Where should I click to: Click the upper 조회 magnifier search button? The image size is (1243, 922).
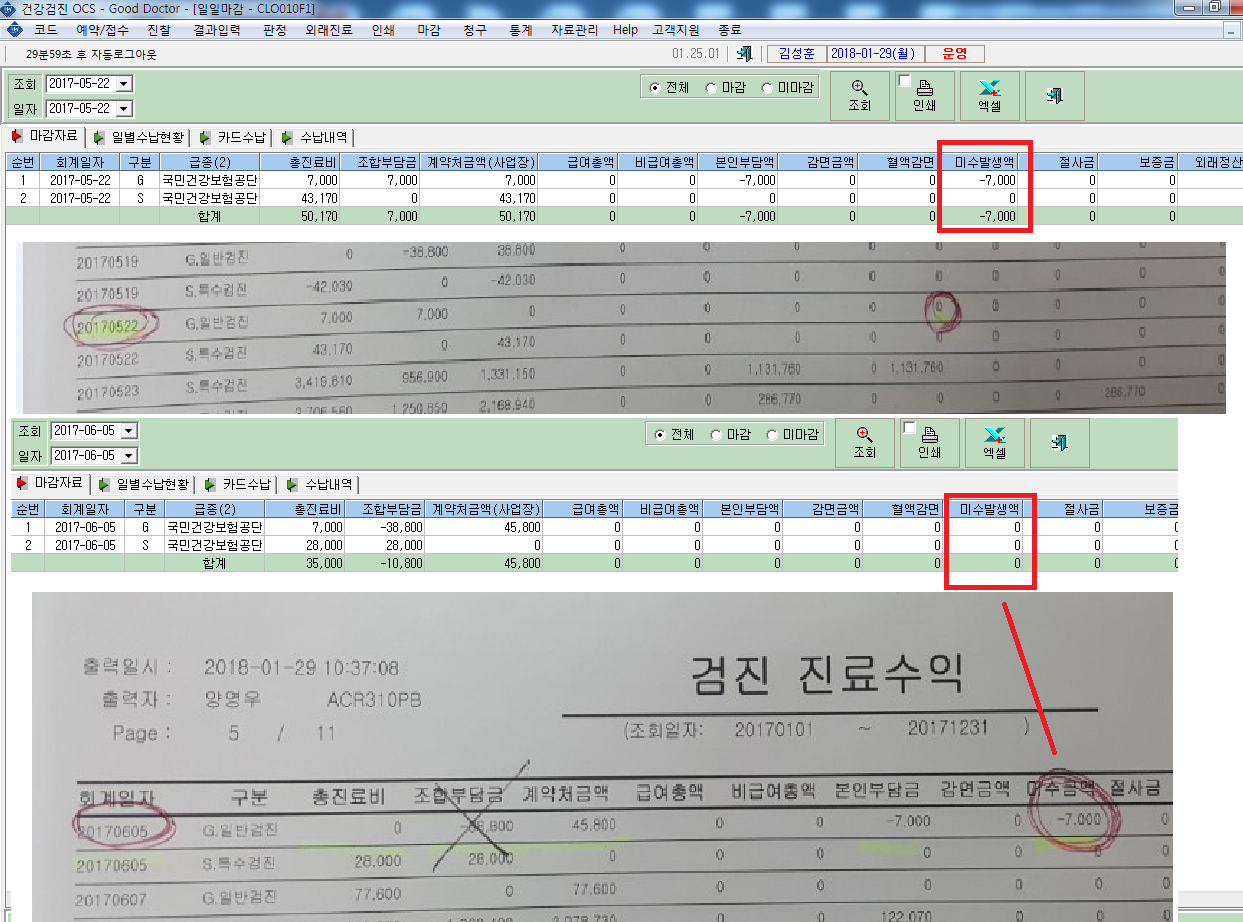tap(859, 96)
